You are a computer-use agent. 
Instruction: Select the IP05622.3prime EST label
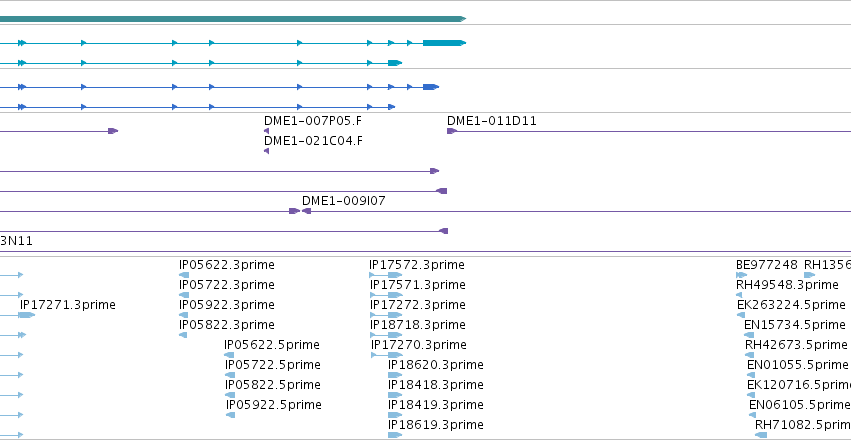[227, 265]
